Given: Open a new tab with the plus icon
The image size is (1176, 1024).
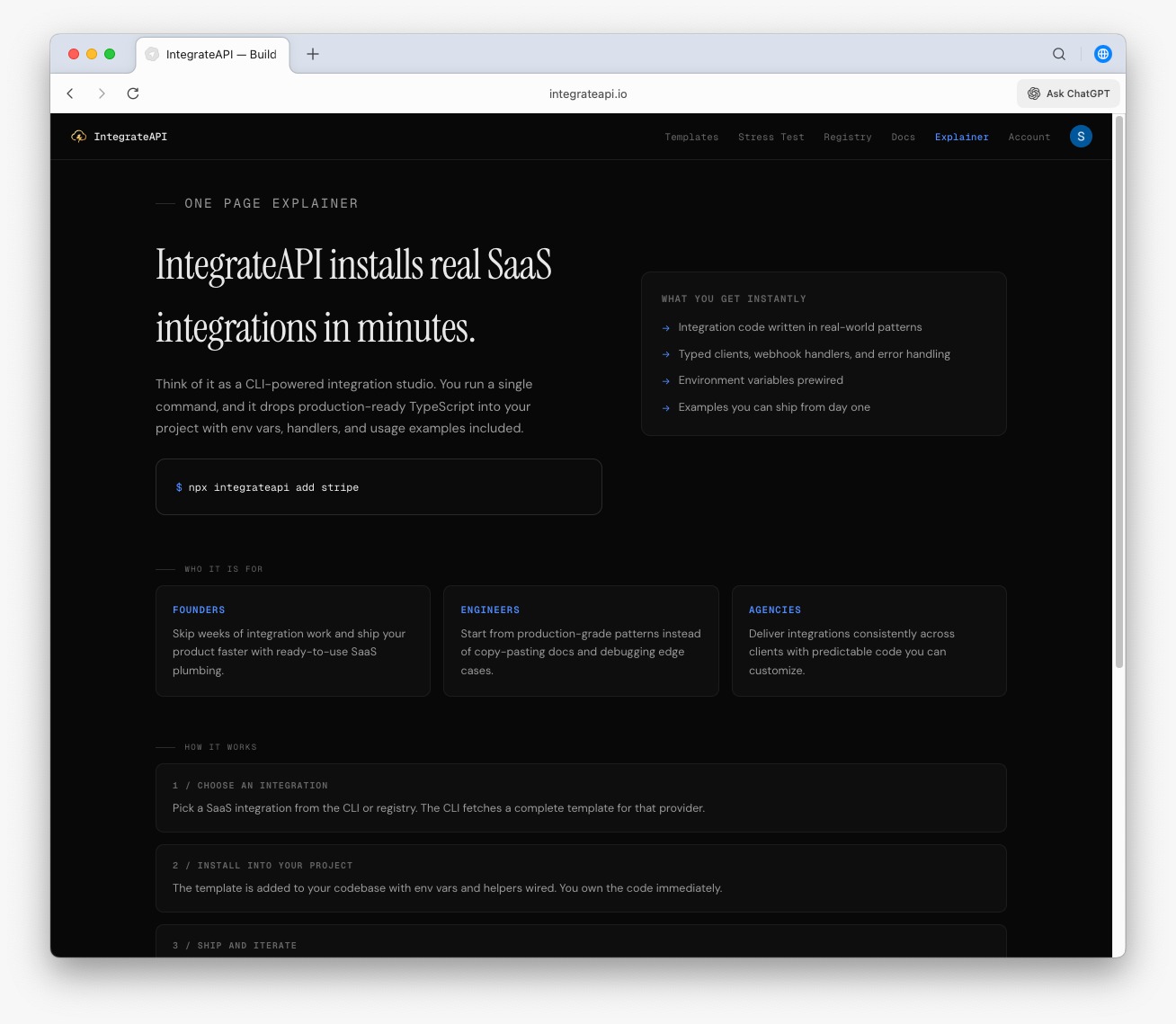Looking at the screenshot, I should coord(313,54).
